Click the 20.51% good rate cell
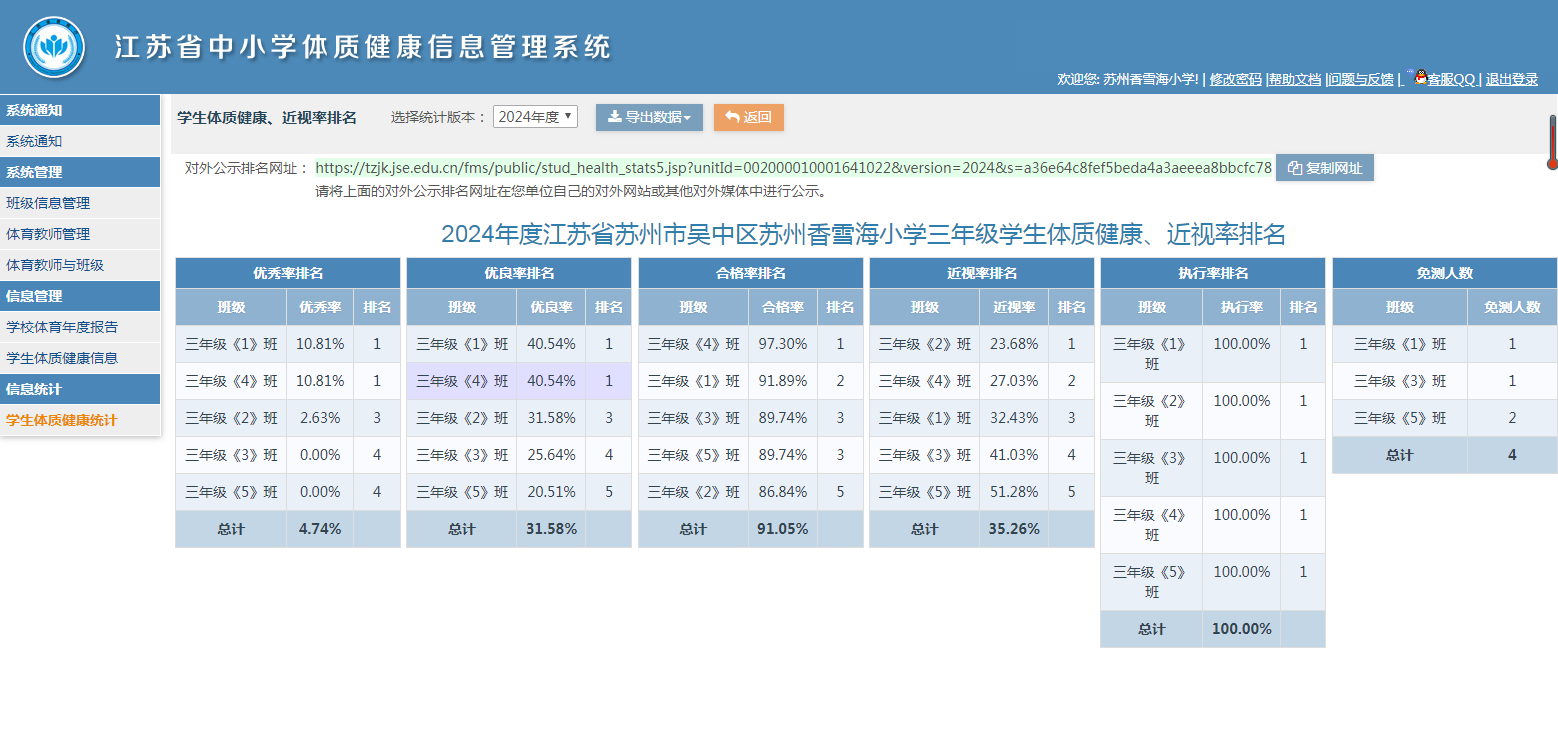Viewport: 1558px width, 743px height. [551, 492]
